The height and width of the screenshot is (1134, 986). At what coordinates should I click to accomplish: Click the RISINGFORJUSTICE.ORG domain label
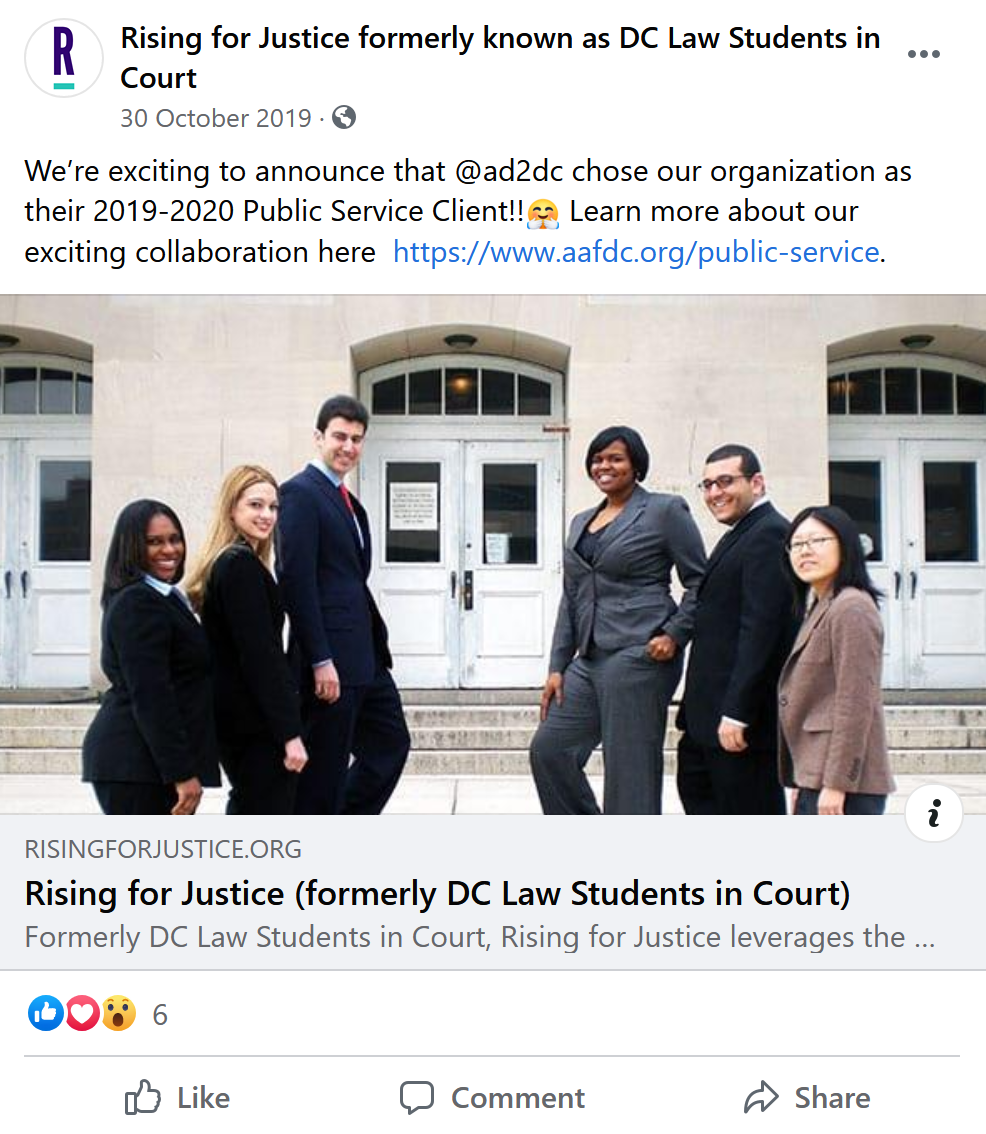(163, 849)
